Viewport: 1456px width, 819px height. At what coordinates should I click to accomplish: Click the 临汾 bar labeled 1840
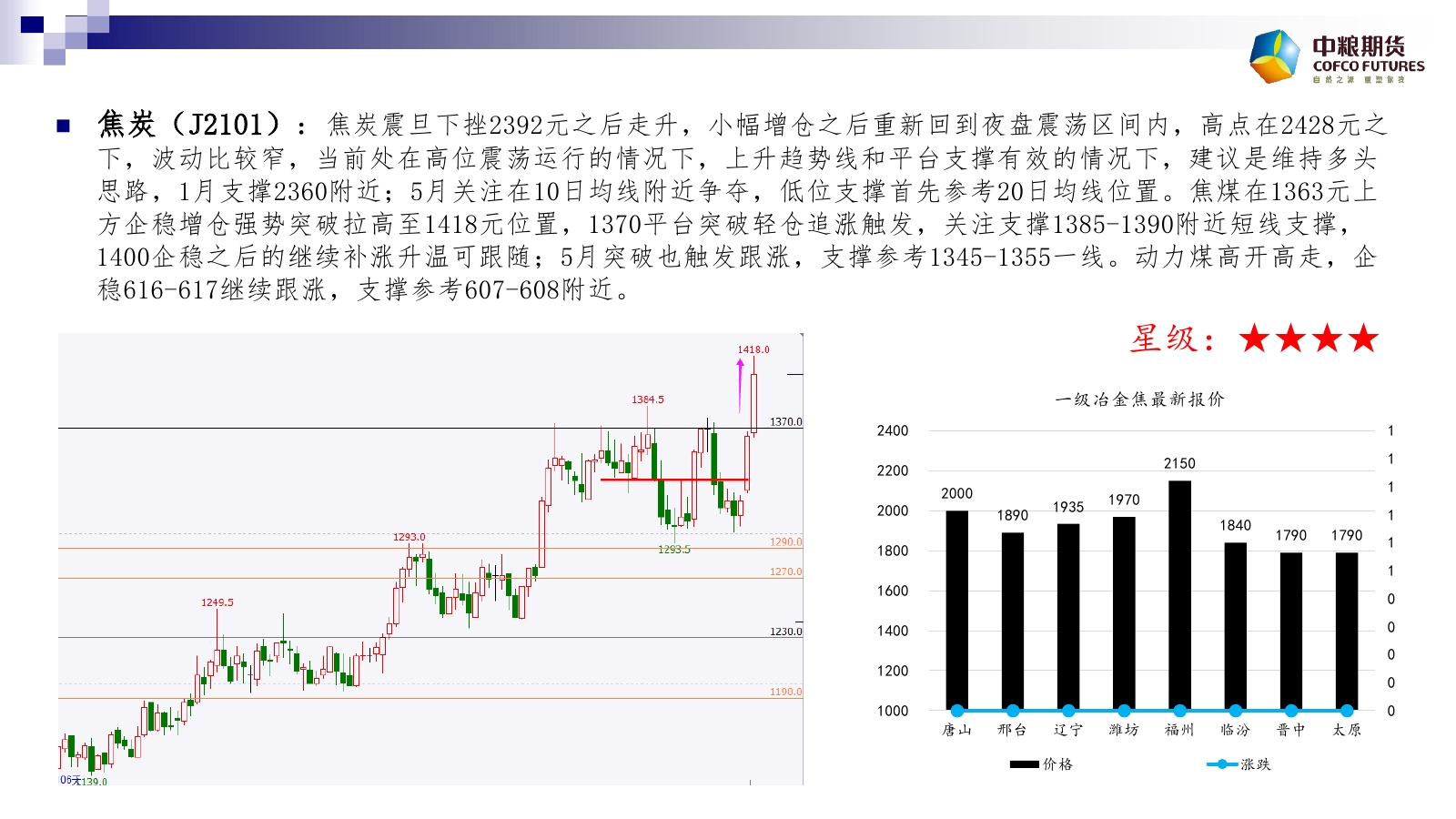1235,626
